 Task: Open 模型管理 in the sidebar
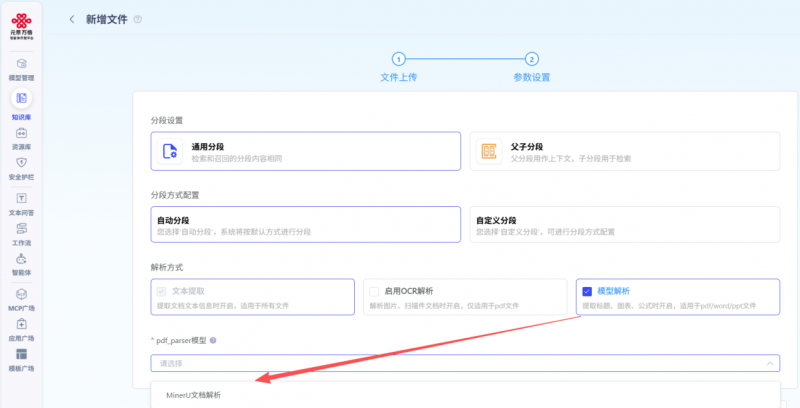coord(21,68)
